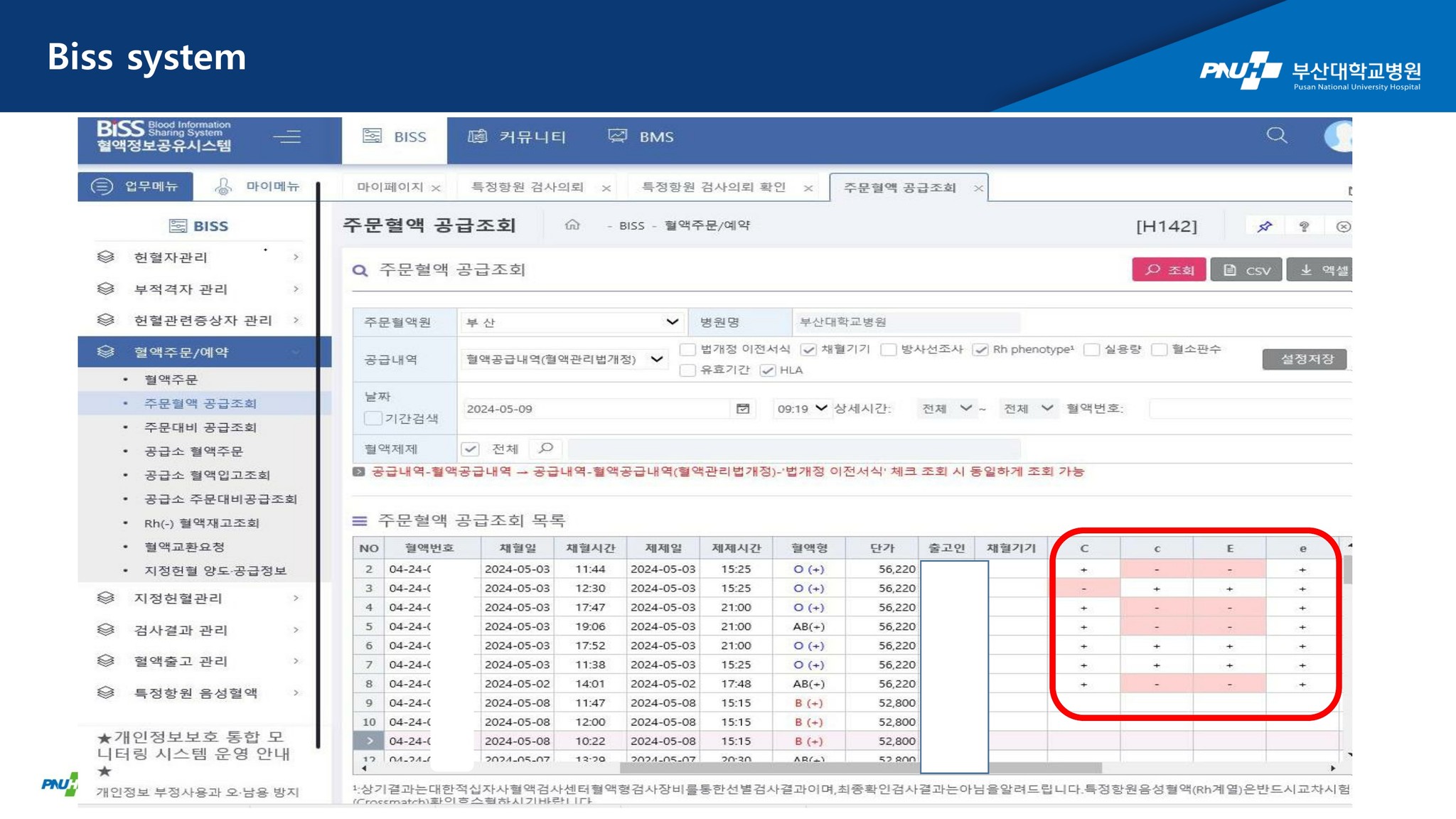
Task: Switch to the 특정항원 검사의뢰 확인 tab
Action: click(x=713, y=187)
